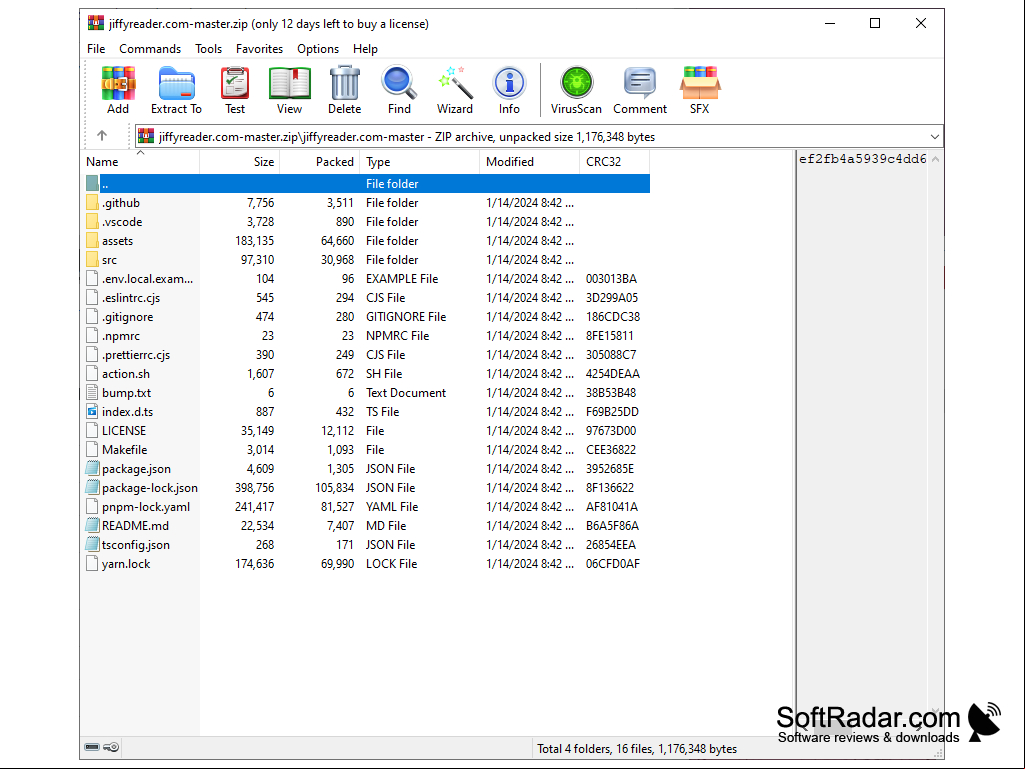Open the File menu
The height and width of the screenshot is (769, 1025).
96,49
